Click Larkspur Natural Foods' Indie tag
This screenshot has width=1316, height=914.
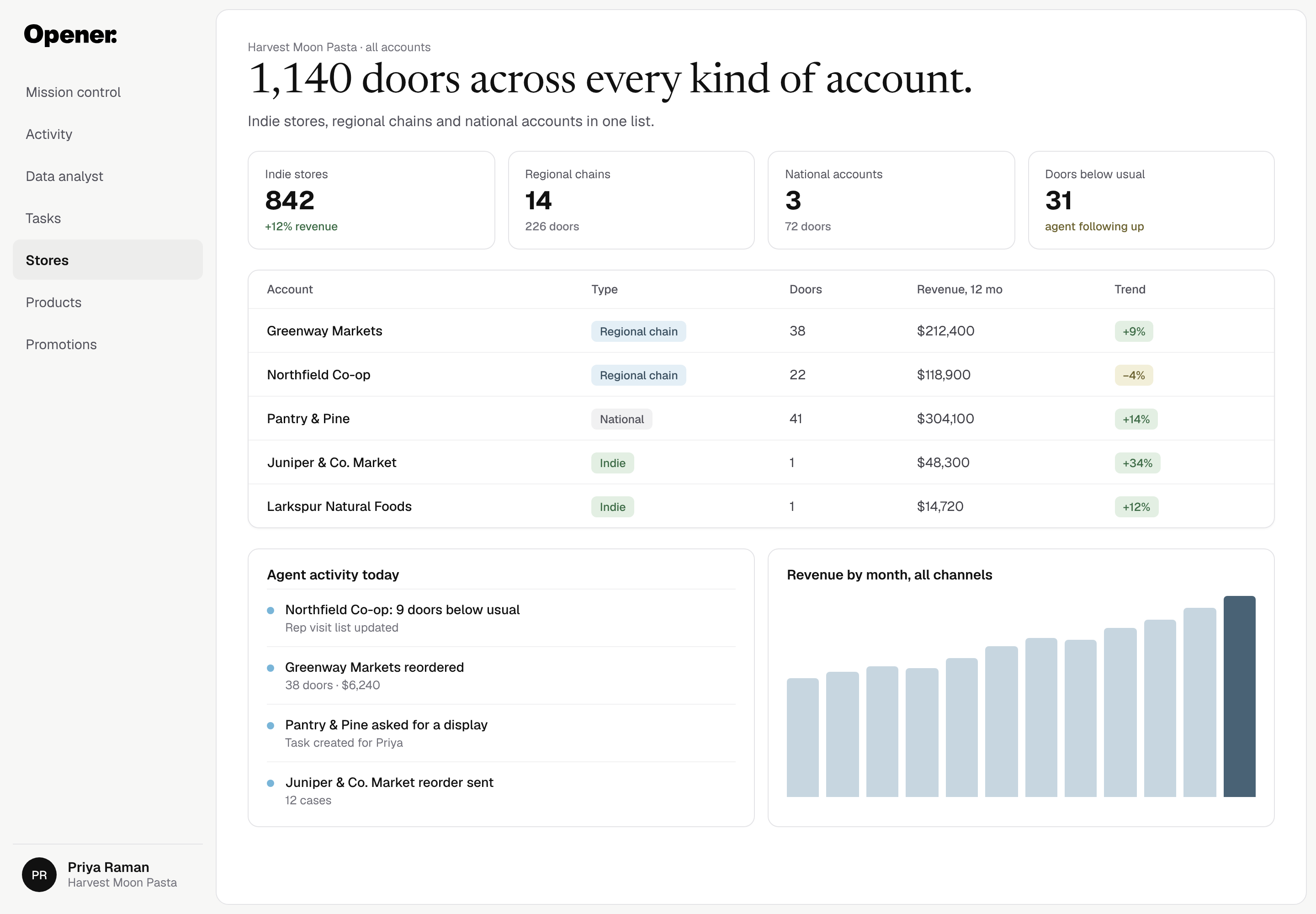coord(612,507)
